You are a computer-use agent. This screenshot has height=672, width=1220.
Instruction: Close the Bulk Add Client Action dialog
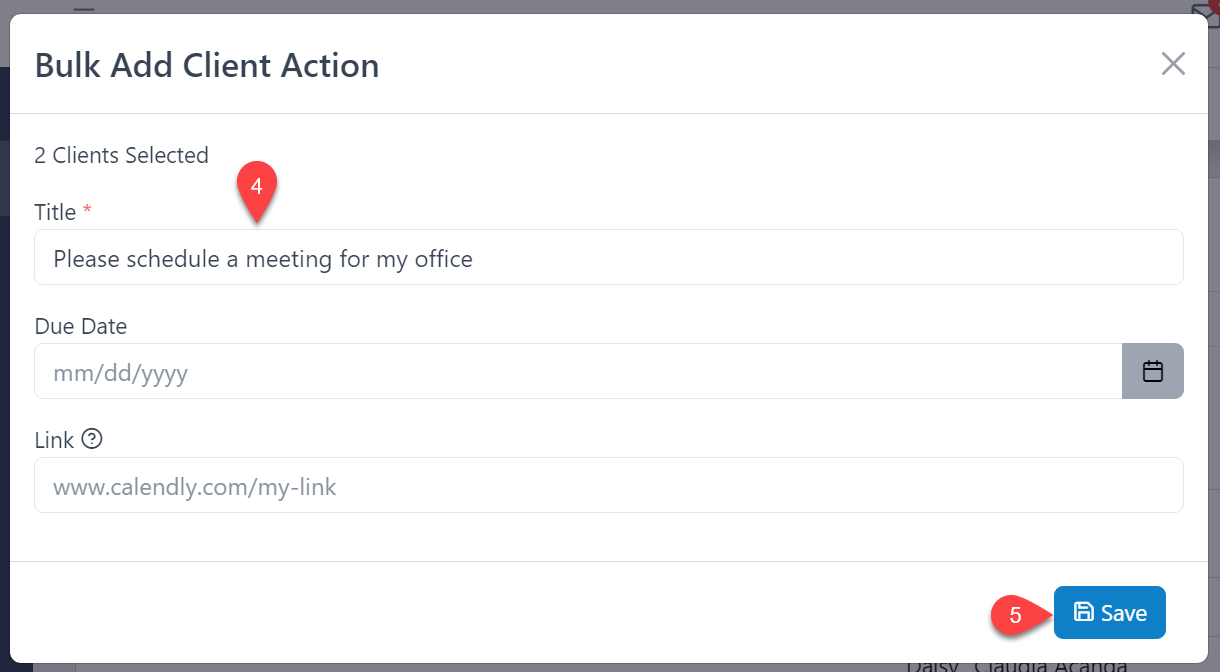1172,63
